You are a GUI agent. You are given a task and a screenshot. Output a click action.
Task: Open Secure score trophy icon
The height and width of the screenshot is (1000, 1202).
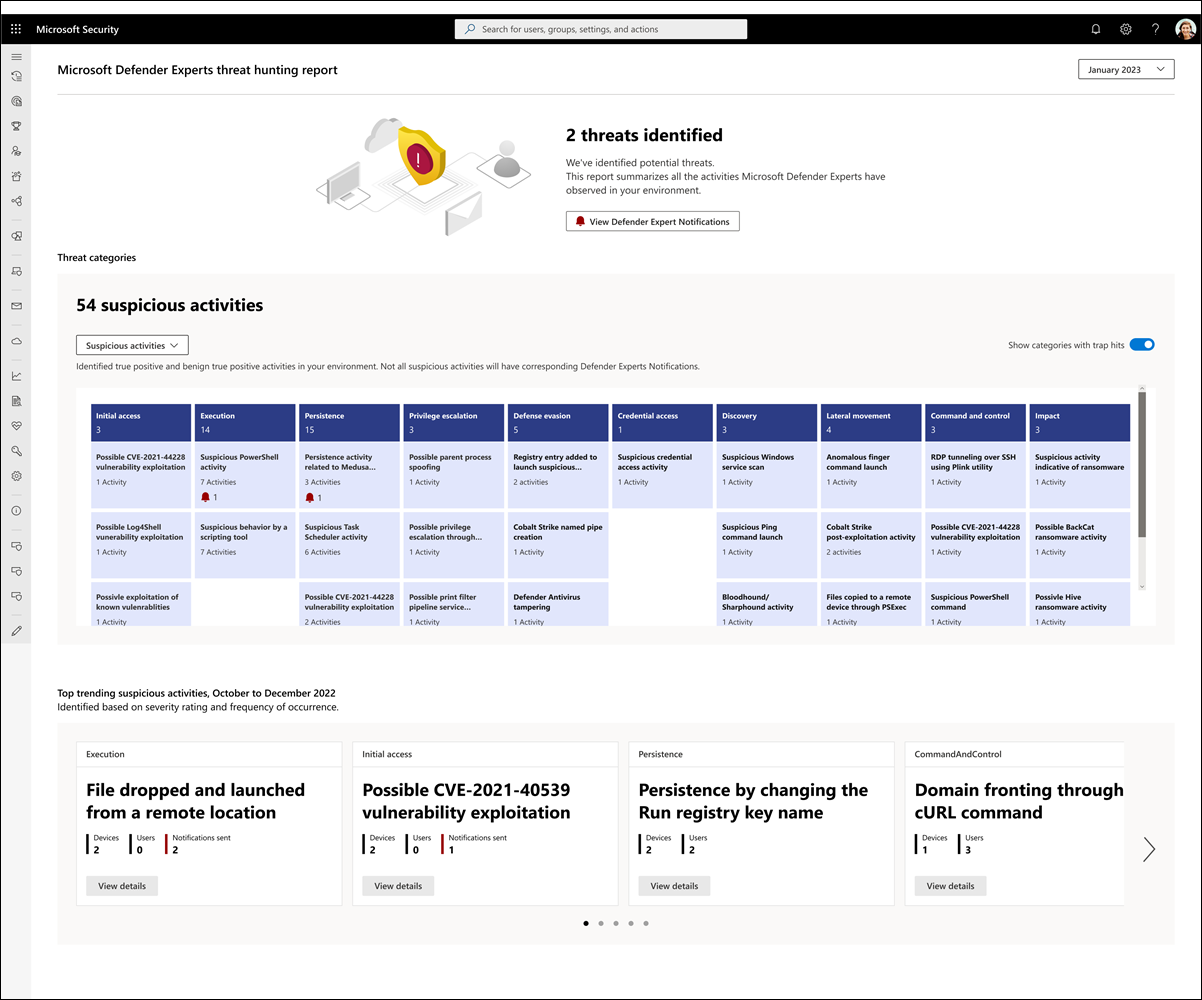point(16,126)
